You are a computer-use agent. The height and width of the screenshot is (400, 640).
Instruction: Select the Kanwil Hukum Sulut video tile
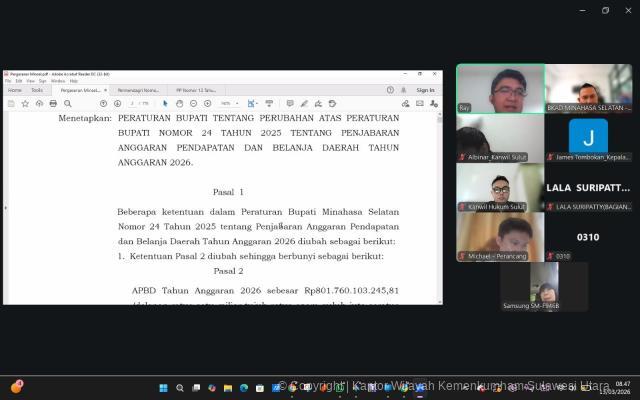pyautogui.click(x=500, y=187)
